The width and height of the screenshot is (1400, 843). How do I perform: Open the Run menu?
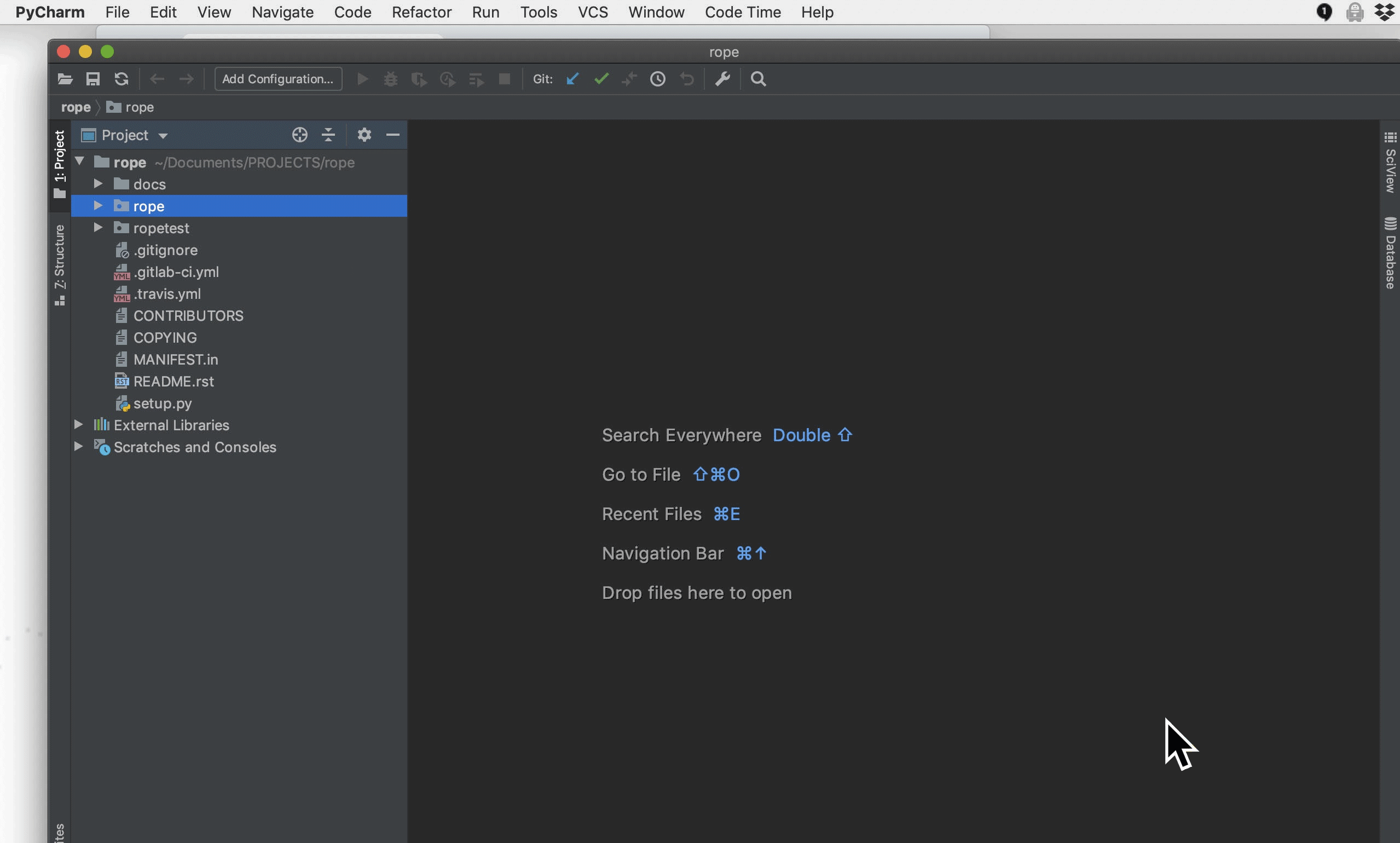(x=485, y=12)
